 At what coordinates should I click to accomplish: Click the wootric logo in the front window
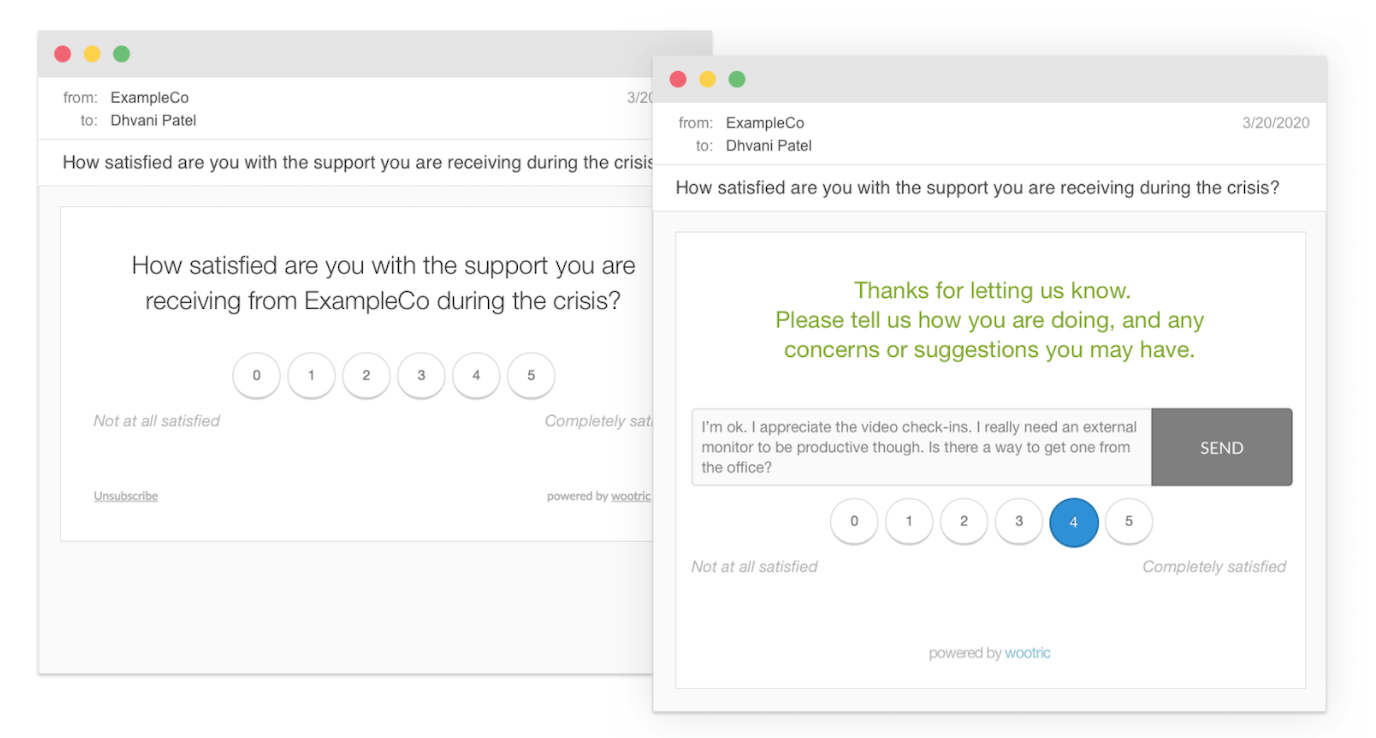(x=1027, y=652)
